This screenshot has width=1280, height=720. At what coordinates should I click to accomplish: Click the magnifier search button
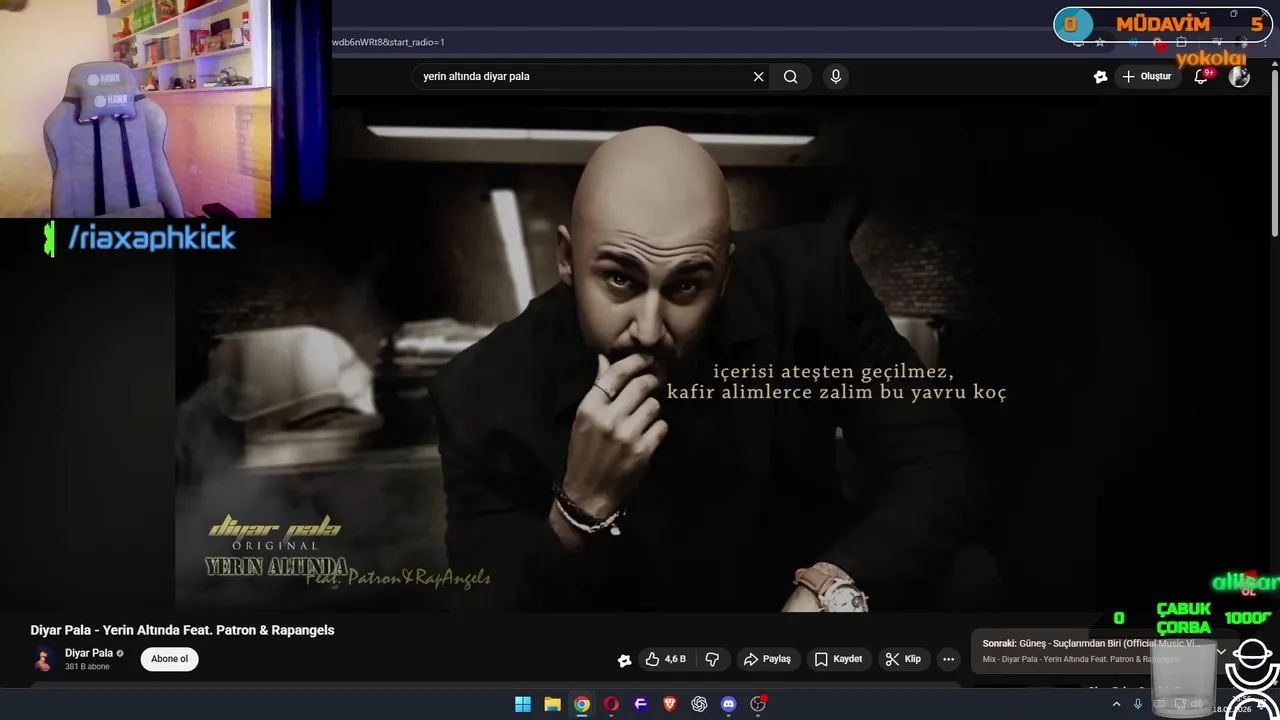(x=791, y=77)
